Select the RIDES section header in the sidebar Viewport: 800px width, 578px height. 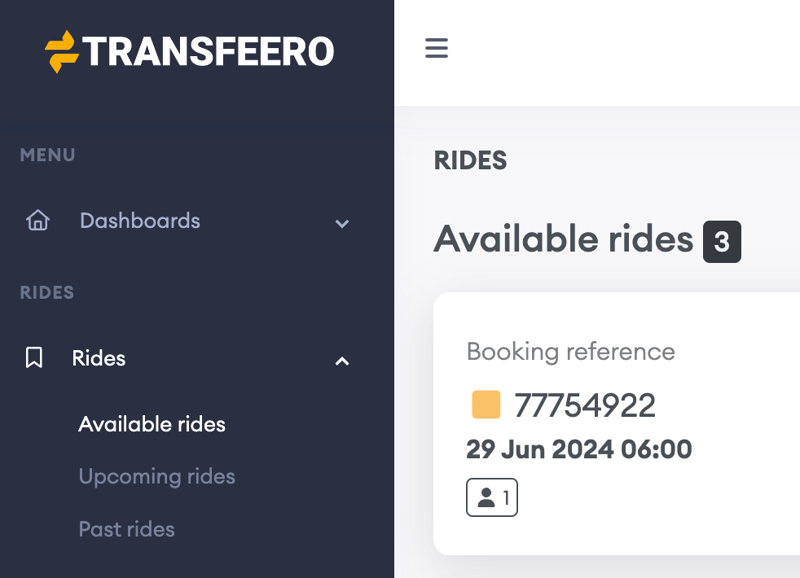pyautogui.click(x=46, y=292)
